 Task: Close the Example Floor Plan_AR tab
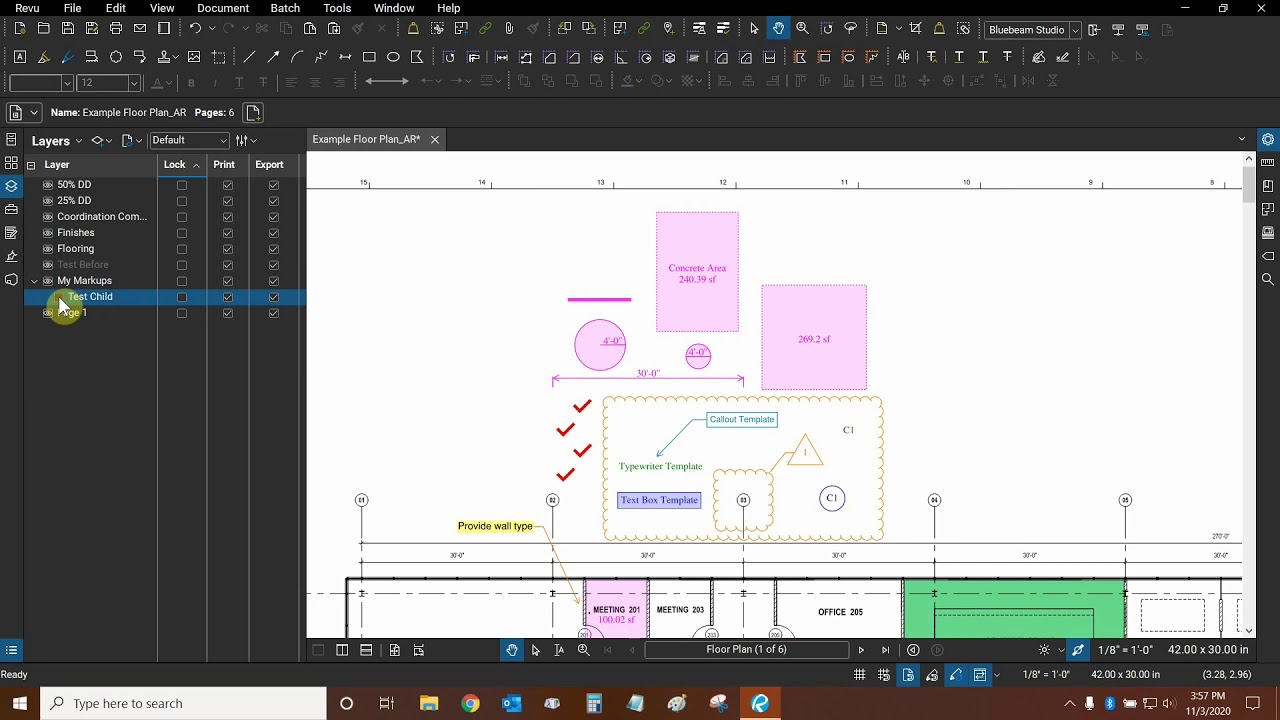435,140
